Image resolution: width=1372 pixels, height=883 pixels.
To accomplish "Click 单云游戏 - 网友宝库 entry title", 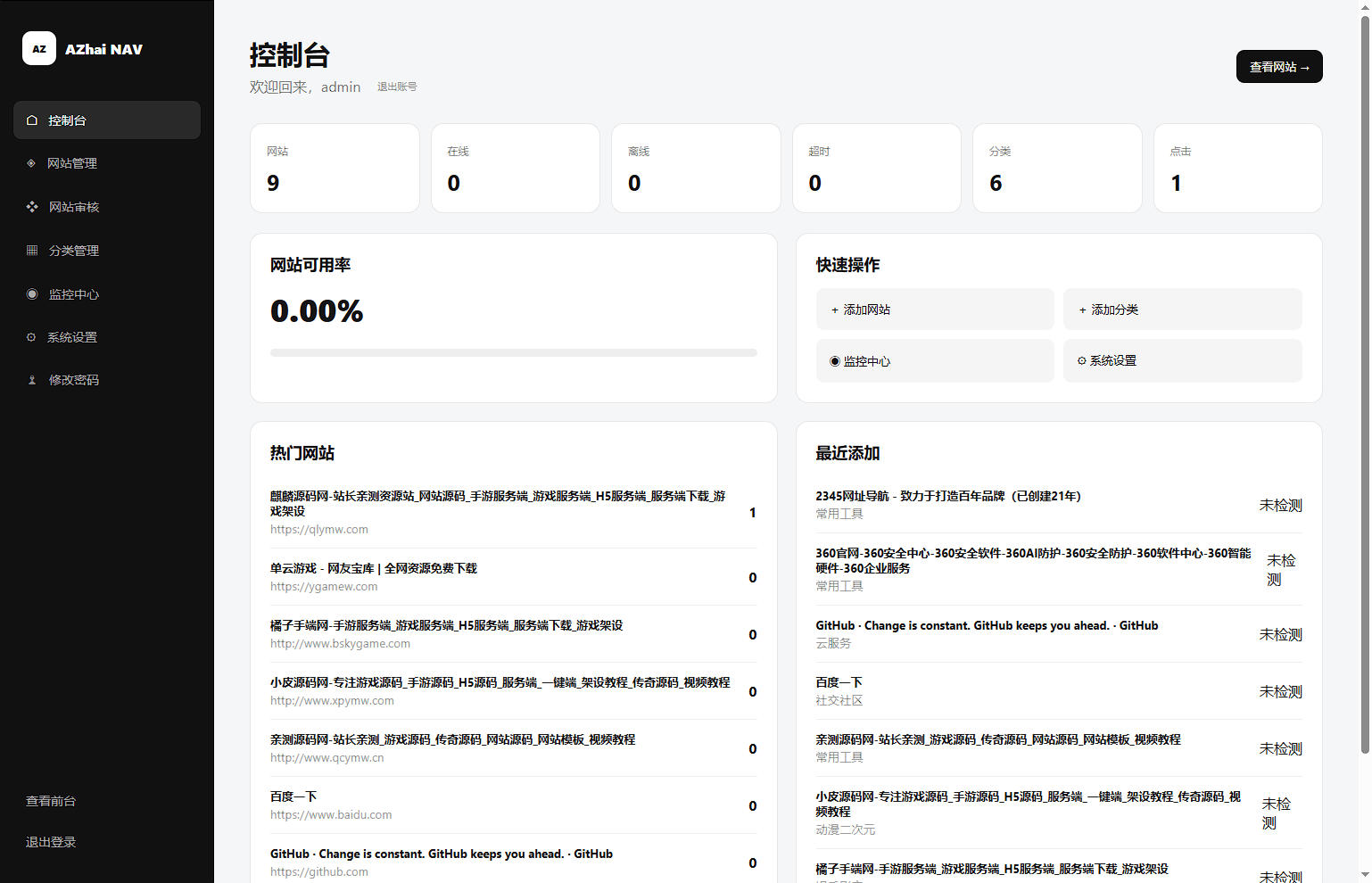I will [x=374, y=568].
